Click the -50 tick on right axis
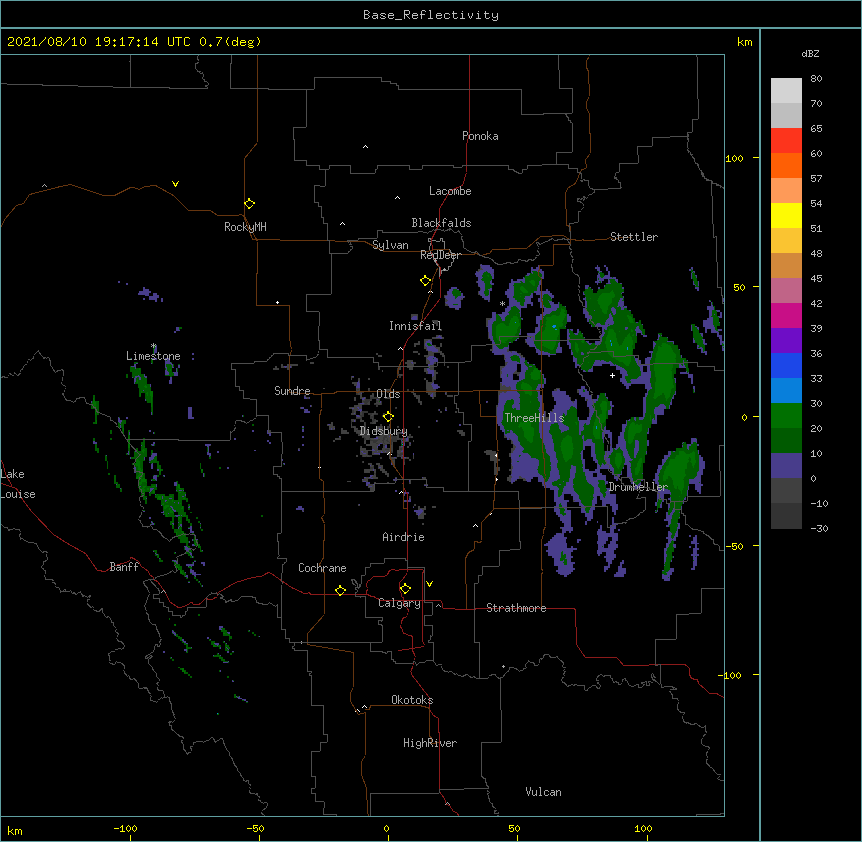Screen dimensions: 862x842 734,546
